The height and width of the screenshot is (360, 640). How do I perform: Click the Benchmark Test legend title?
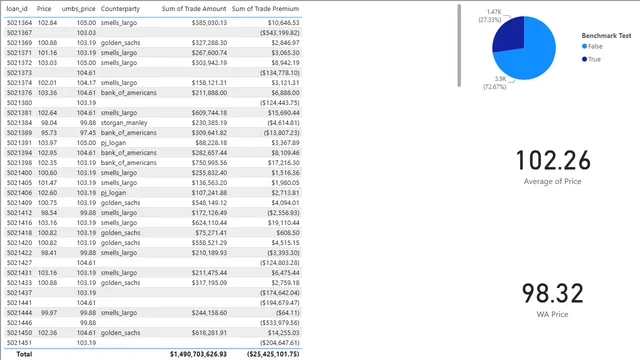(x=606, y=36)
